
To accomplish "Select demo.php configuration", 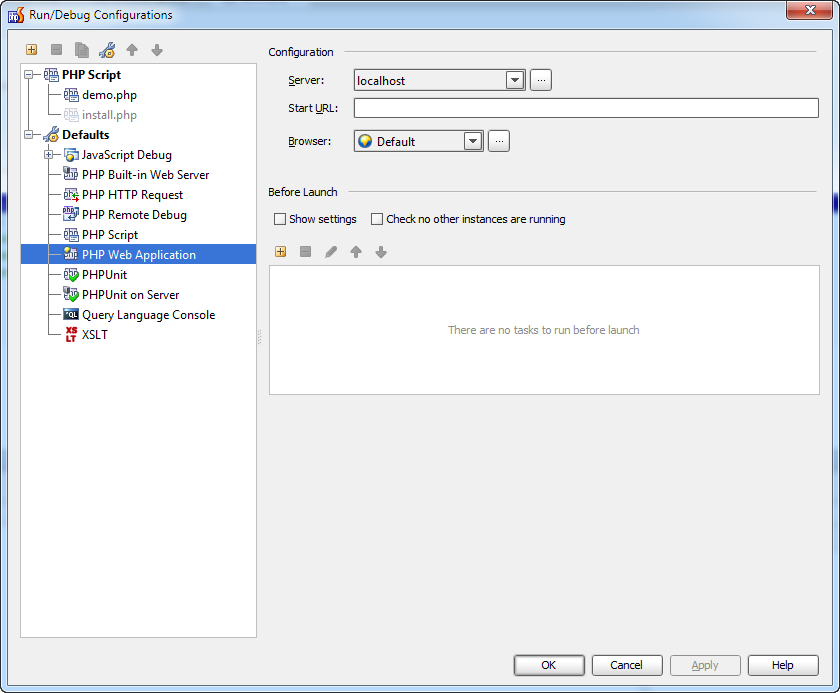I will (x=109, y=95).
